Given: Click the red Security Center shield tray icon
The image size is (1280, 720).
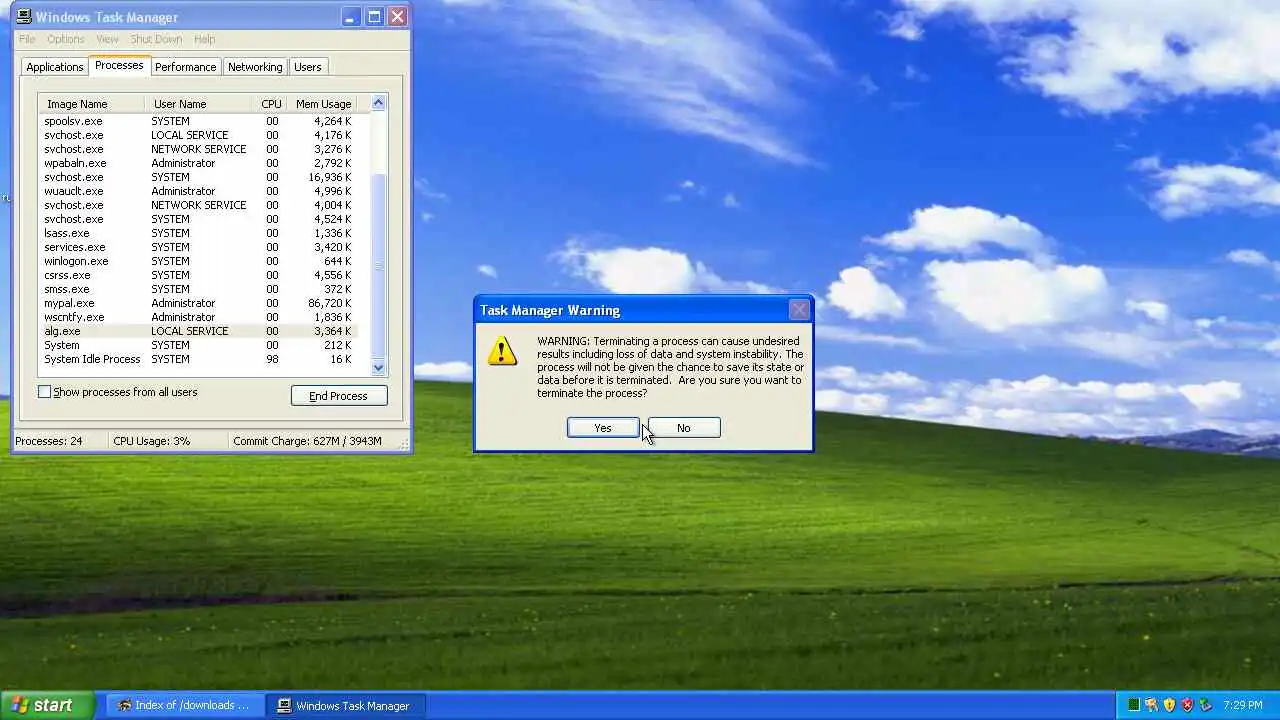Looking at the screenshot, I should [x=1187, y=705].
